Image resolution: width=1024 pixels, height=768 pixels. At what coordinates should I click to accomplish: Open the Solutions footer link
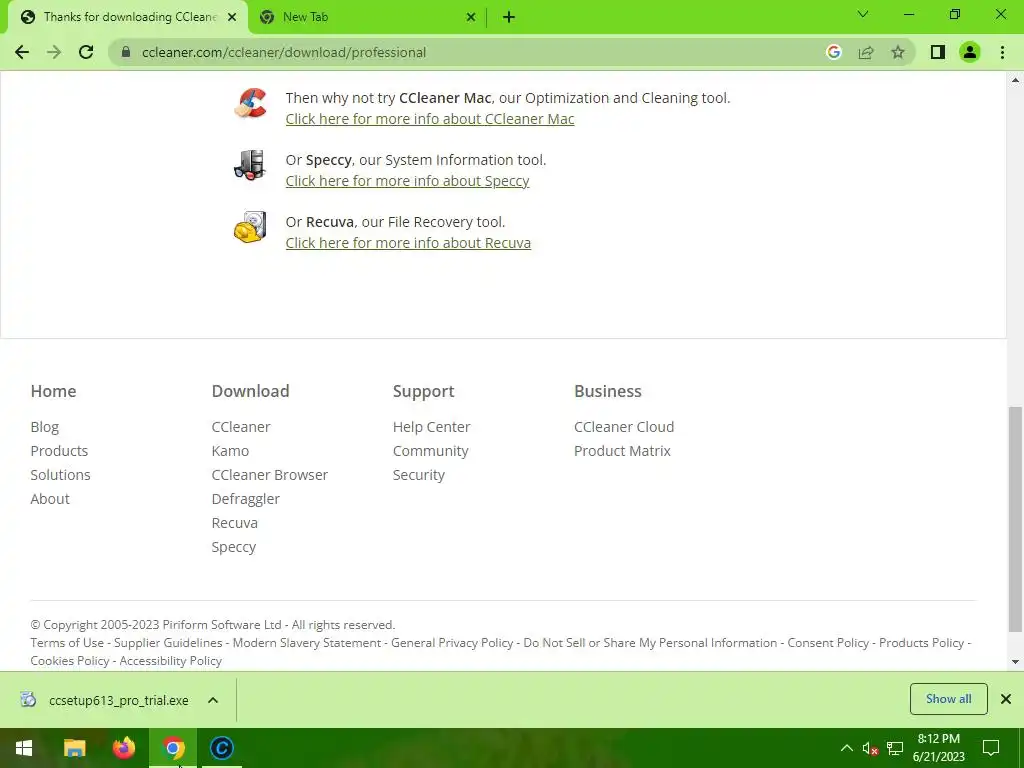pyautogui.click(x=60, y=475)
